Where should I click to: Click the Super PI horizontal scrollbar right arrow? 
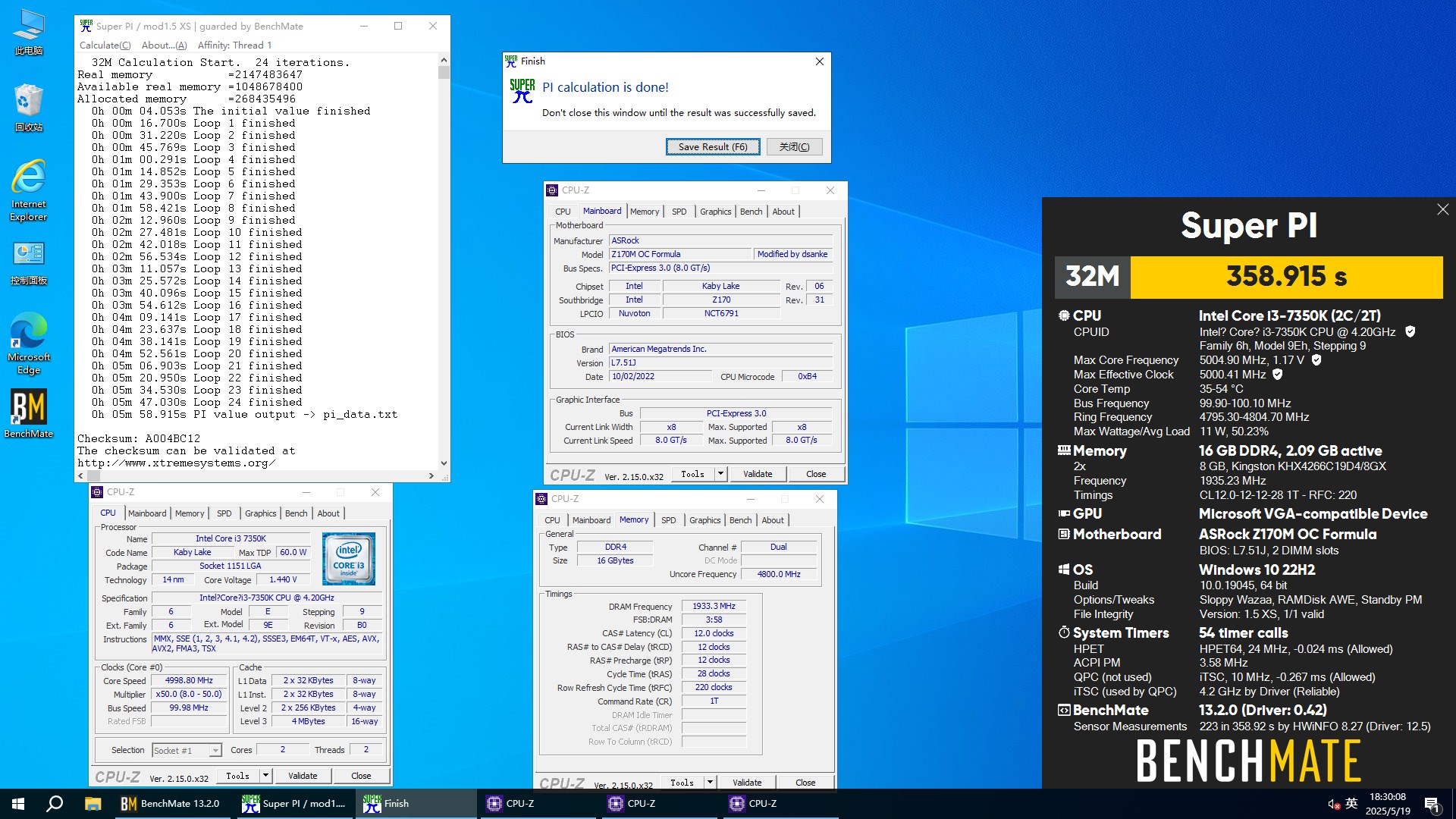431,476
